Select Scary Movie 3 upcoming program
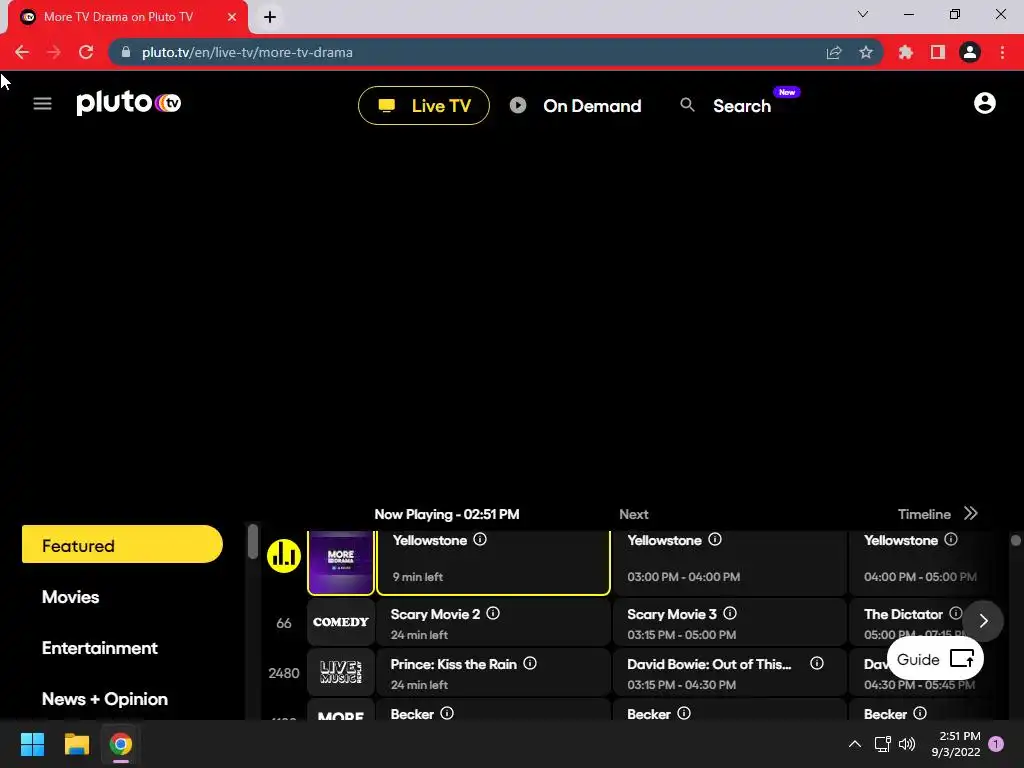 point(729,622)
